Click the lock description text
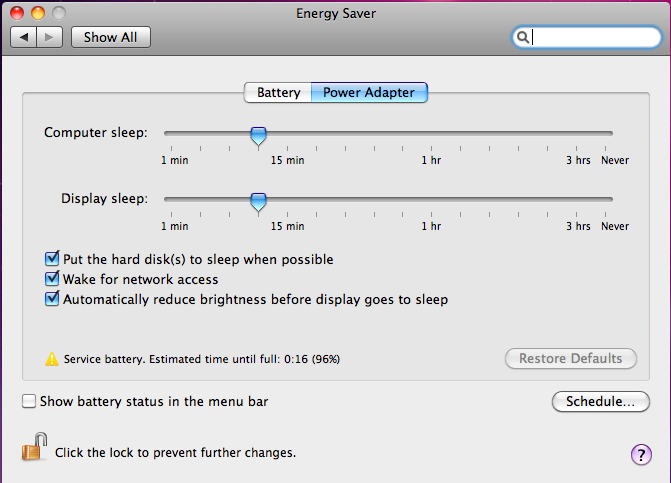The width and height of the screenshot is (671, 483). [x=175, y=453]
